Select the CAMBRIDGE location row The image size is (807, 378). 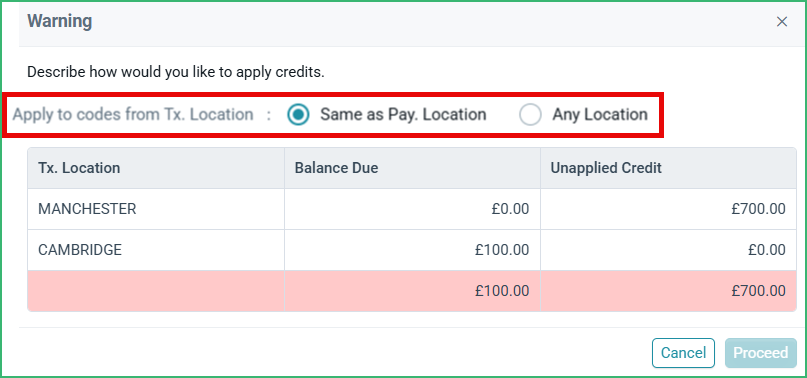[x=412, y=250]
